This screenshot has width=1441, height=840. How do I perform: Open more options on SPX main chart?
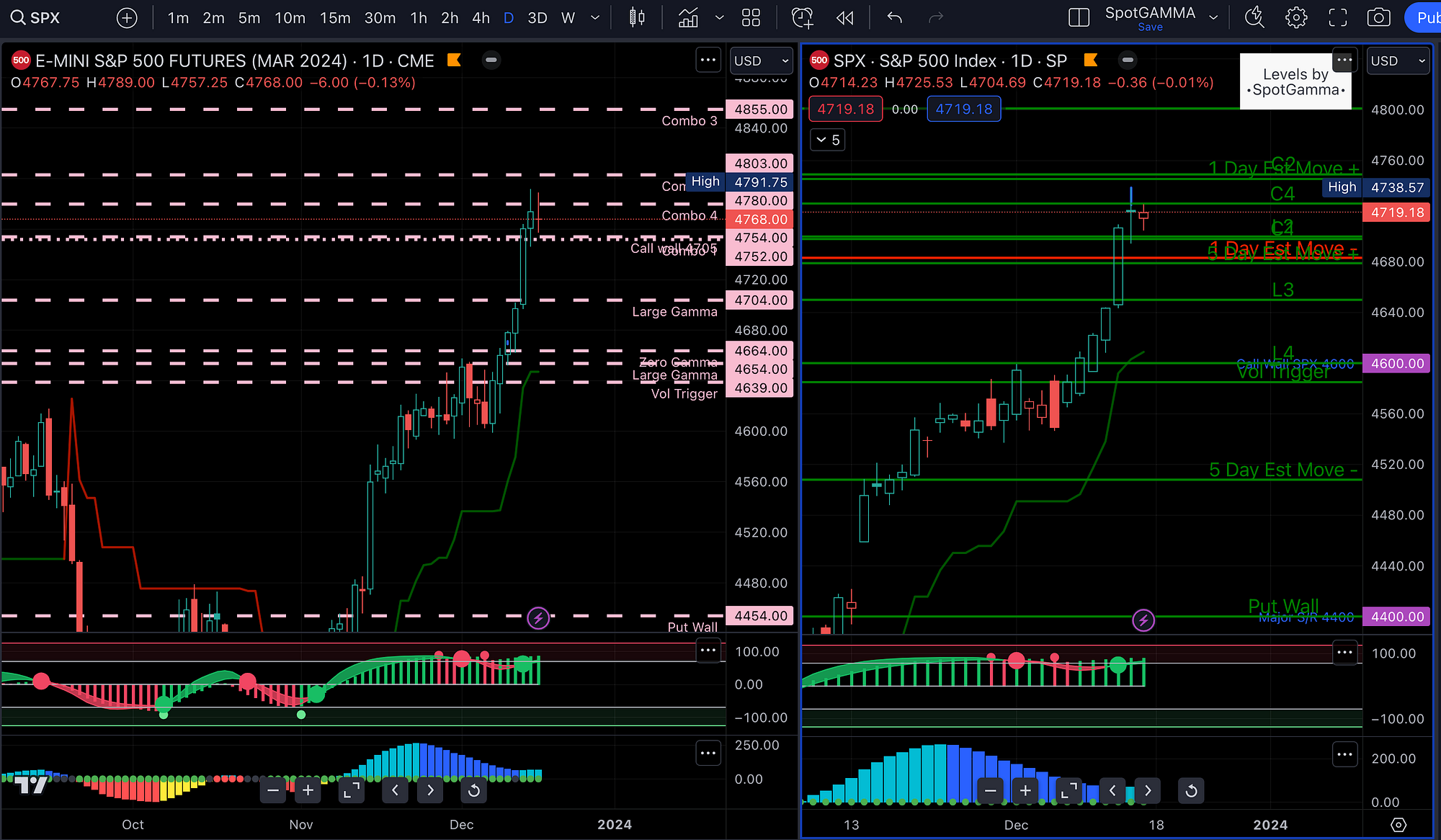(x=1344, y=61)
